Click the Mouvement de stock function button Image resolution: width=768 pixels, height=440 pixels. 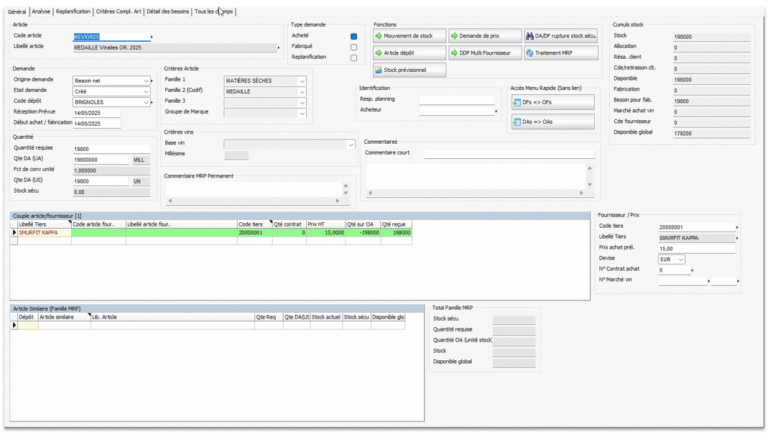coord(409,36)
